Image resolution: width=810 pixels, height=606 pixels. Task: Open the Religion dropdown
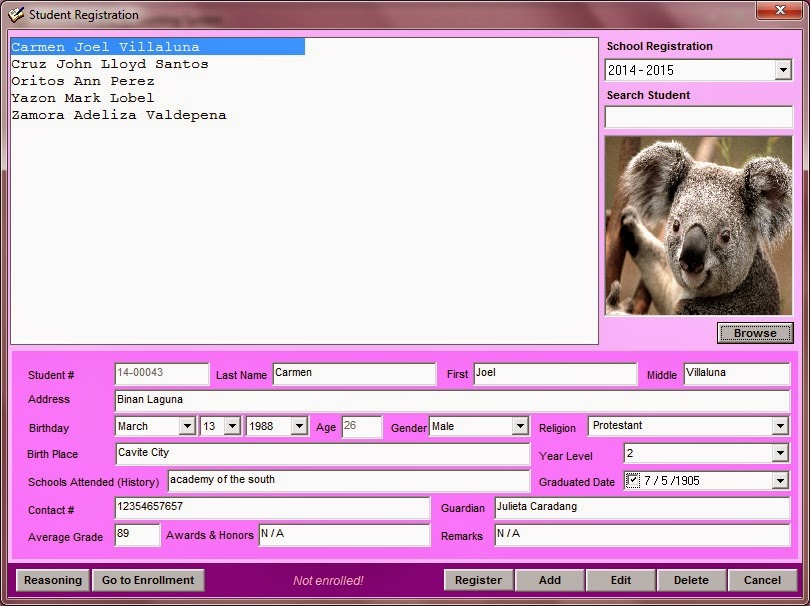tap(780, 426)
